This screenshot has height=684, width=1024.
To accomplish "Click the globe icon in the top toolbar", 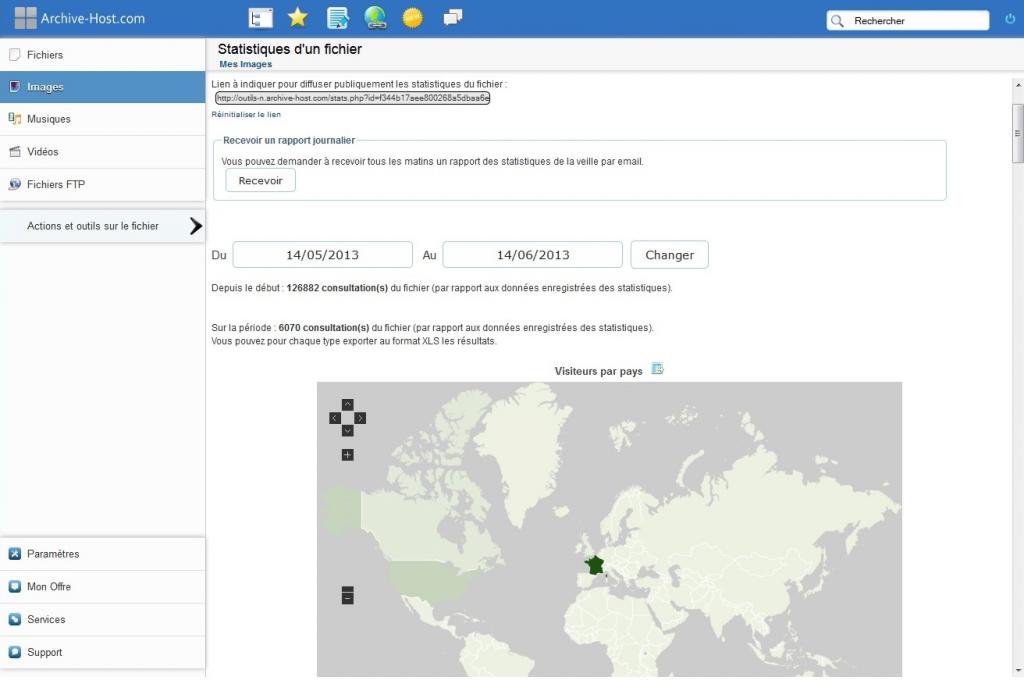I will [x=375, y=18].
